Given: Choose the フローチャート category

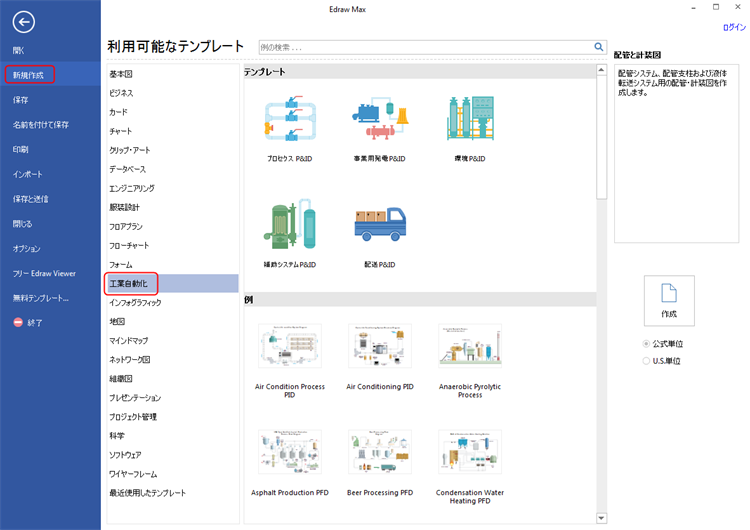Looking at the screenshot, I should [129, 245].
